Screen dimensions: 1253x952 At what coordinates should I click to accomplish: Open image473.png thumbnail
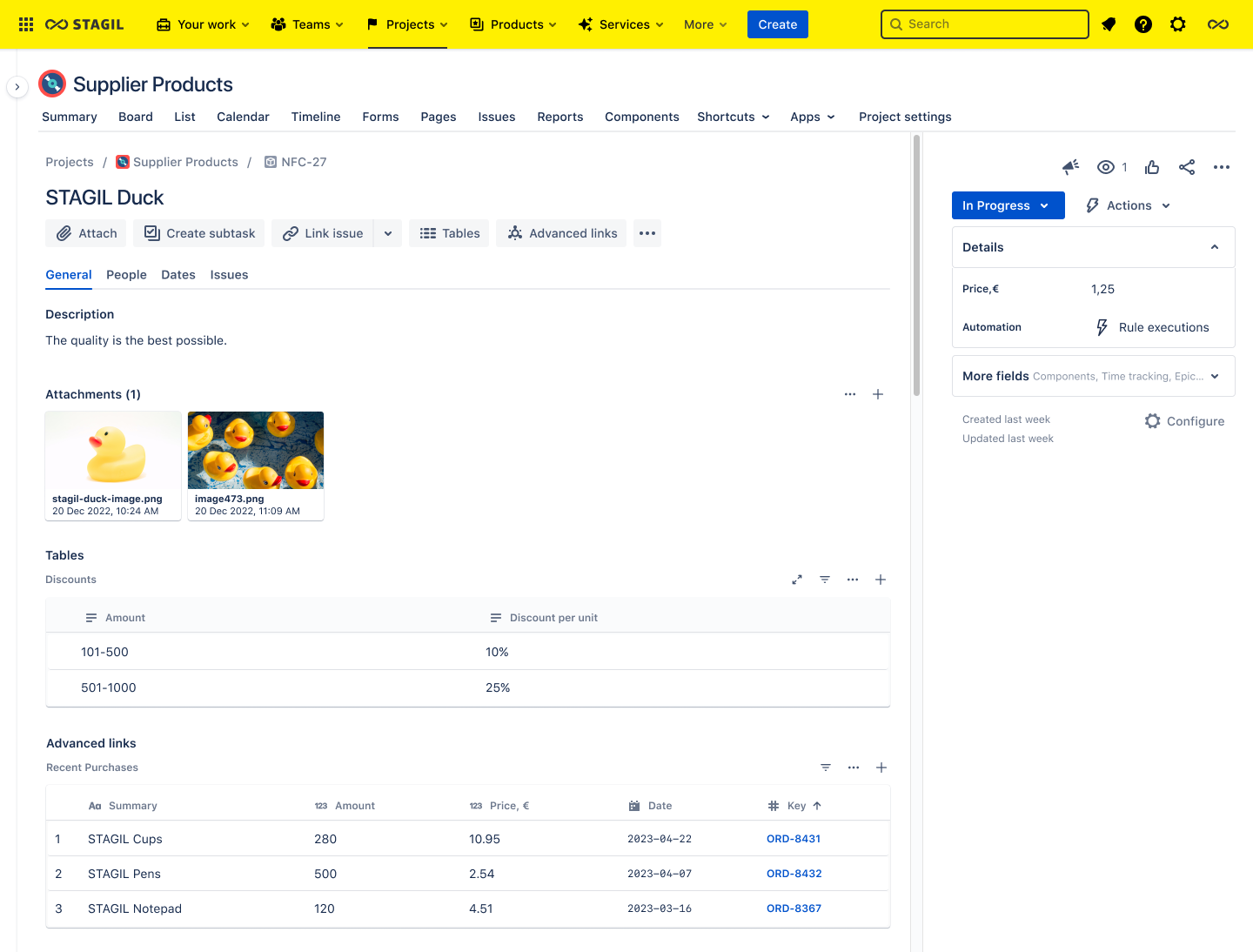(256, 466)
